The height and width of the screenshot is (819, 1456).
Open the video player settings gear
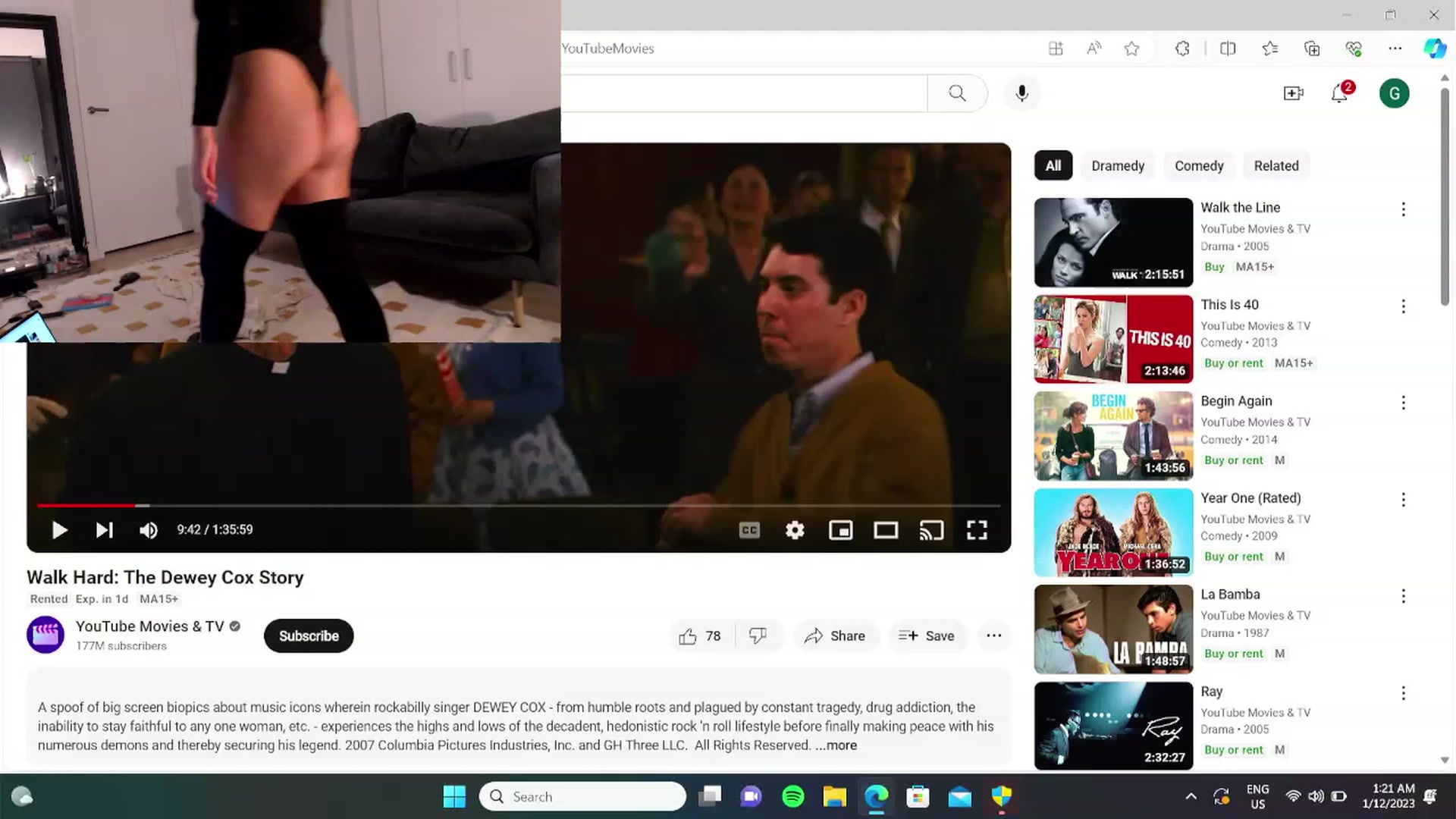(795, 530)
